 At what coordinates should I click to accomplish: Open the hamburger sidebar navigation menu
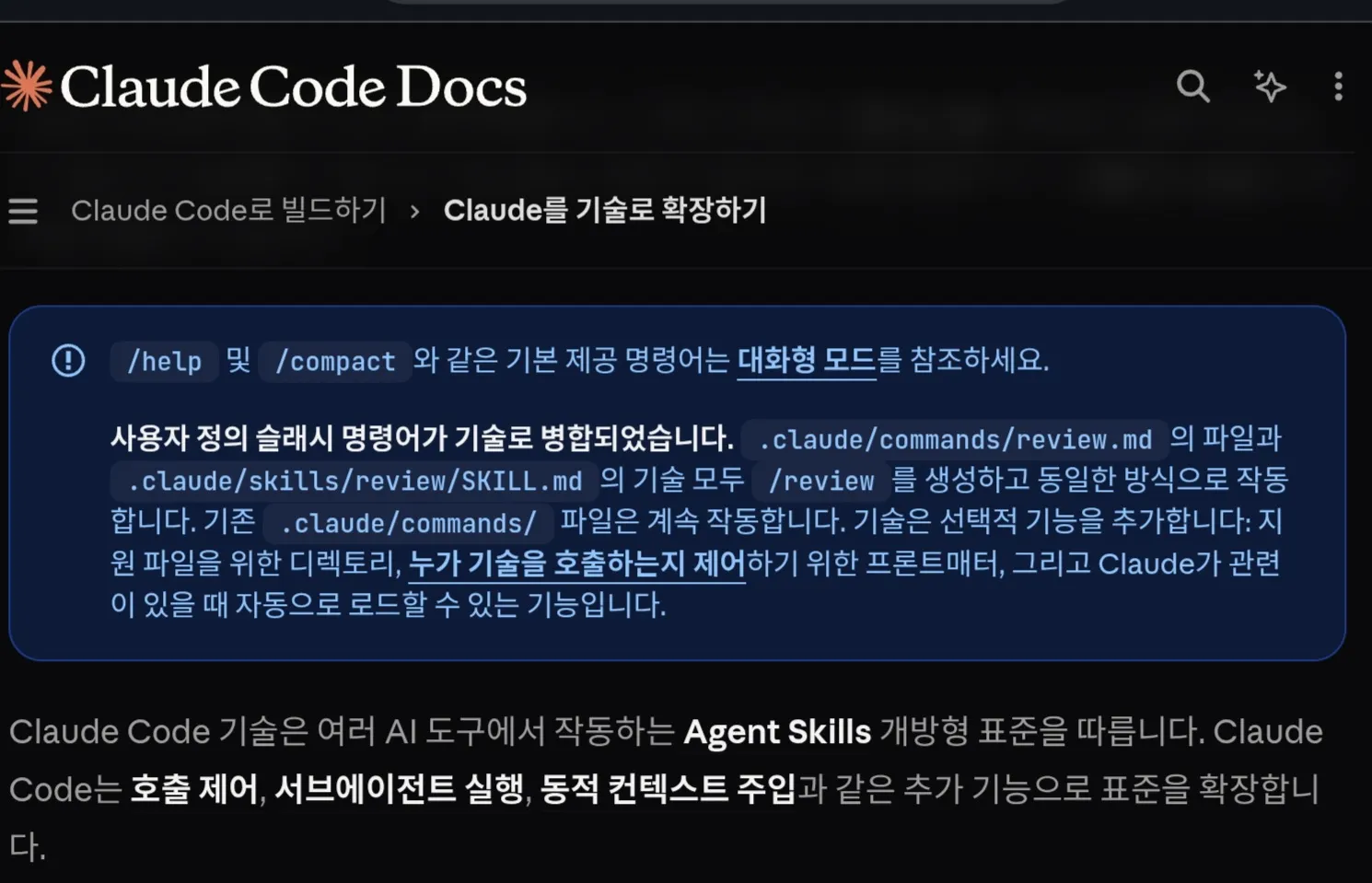(23, 211)
